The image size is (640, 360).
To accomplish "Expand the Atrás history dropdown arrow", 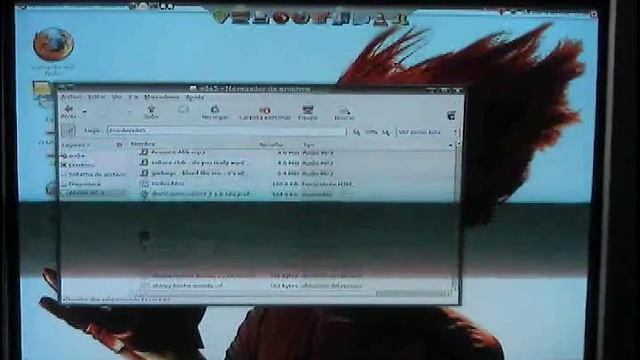I will tap(84, 111).
